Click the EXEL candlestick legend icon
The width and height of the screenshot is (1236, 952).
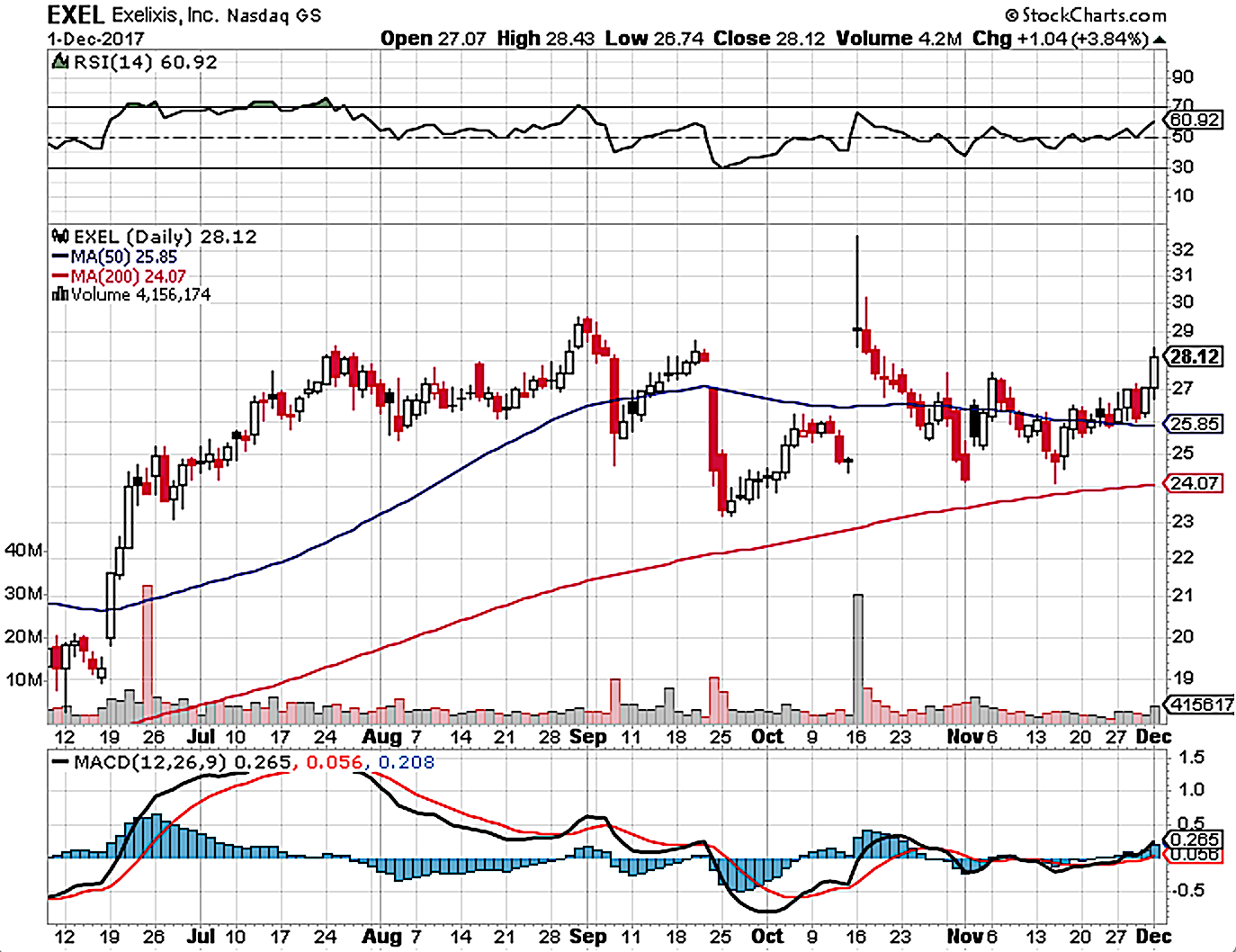point(60,237)
